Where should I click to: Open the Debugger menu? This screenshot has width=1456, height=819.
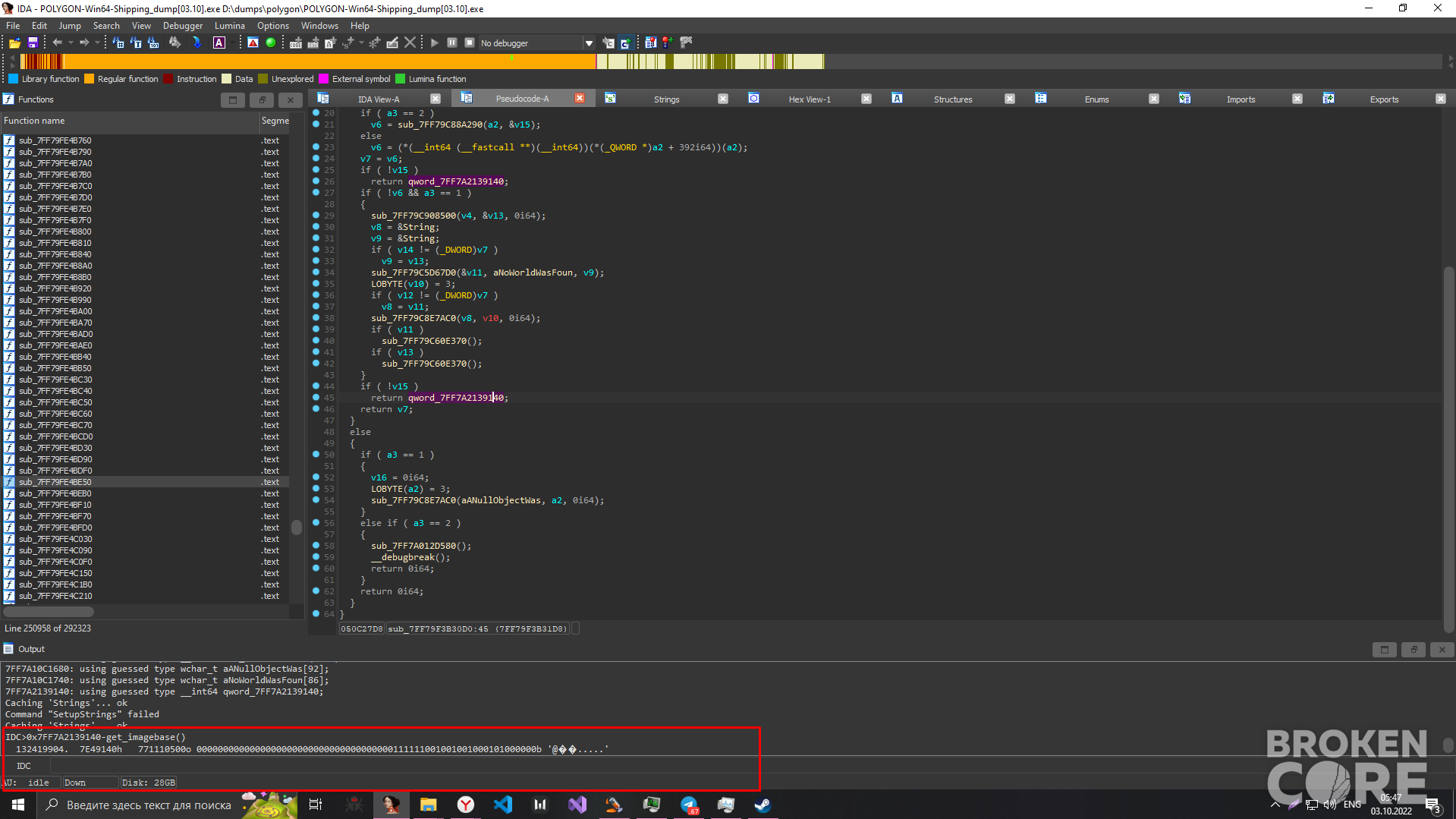pyautogui.click(x=183, y=26)
